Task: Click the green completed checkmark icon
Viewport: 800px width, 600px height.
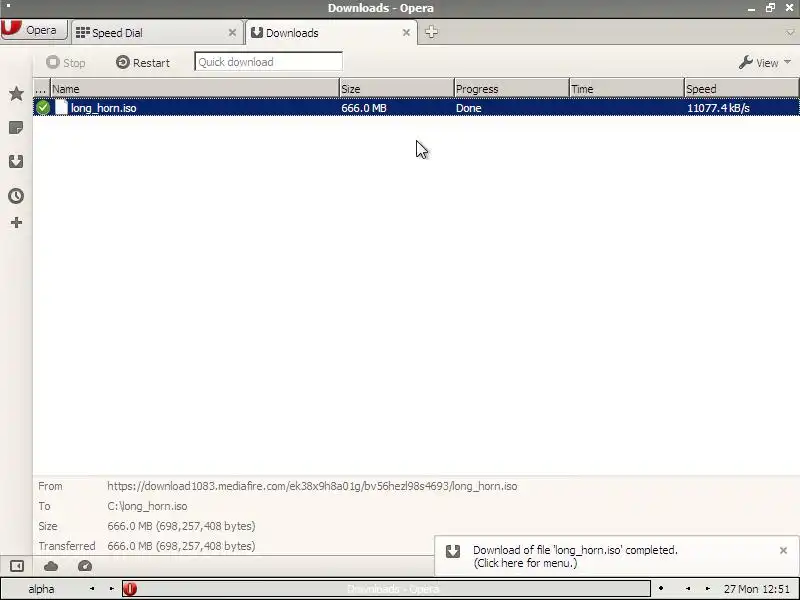Action: [43, 108]
